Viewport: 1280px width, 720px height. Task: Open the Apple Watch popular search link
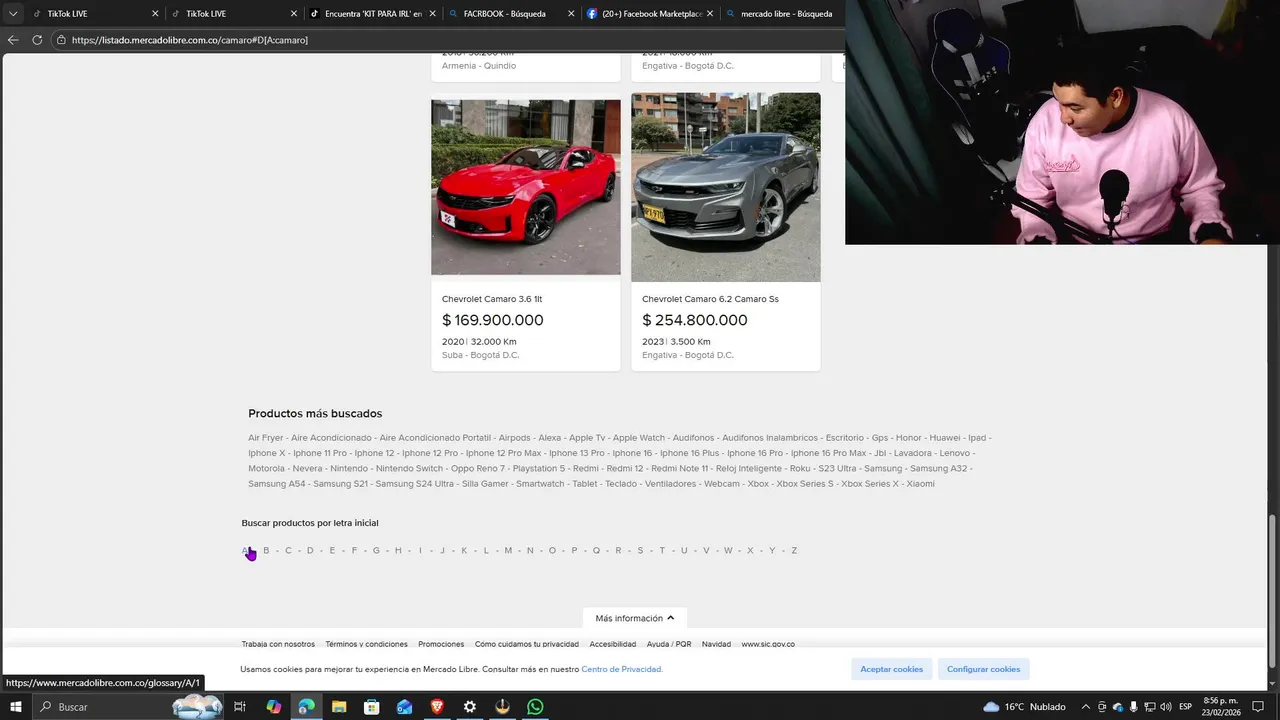tap(639, 438)
